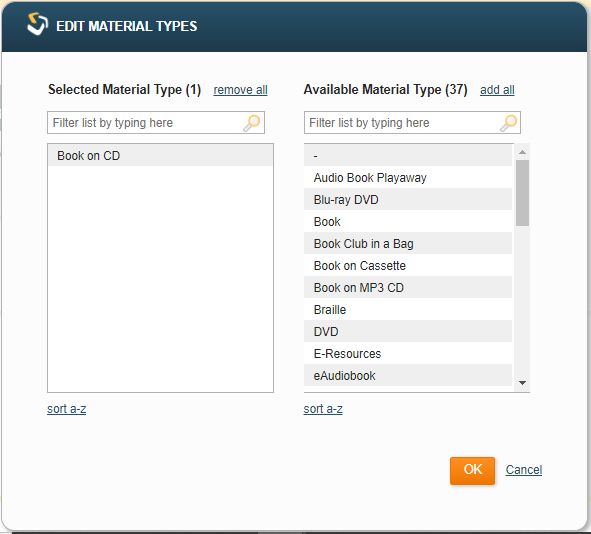Screen dimensions: 591x534
Task: Pick E-Resources from the Available list
Action: tap(408, 353)
